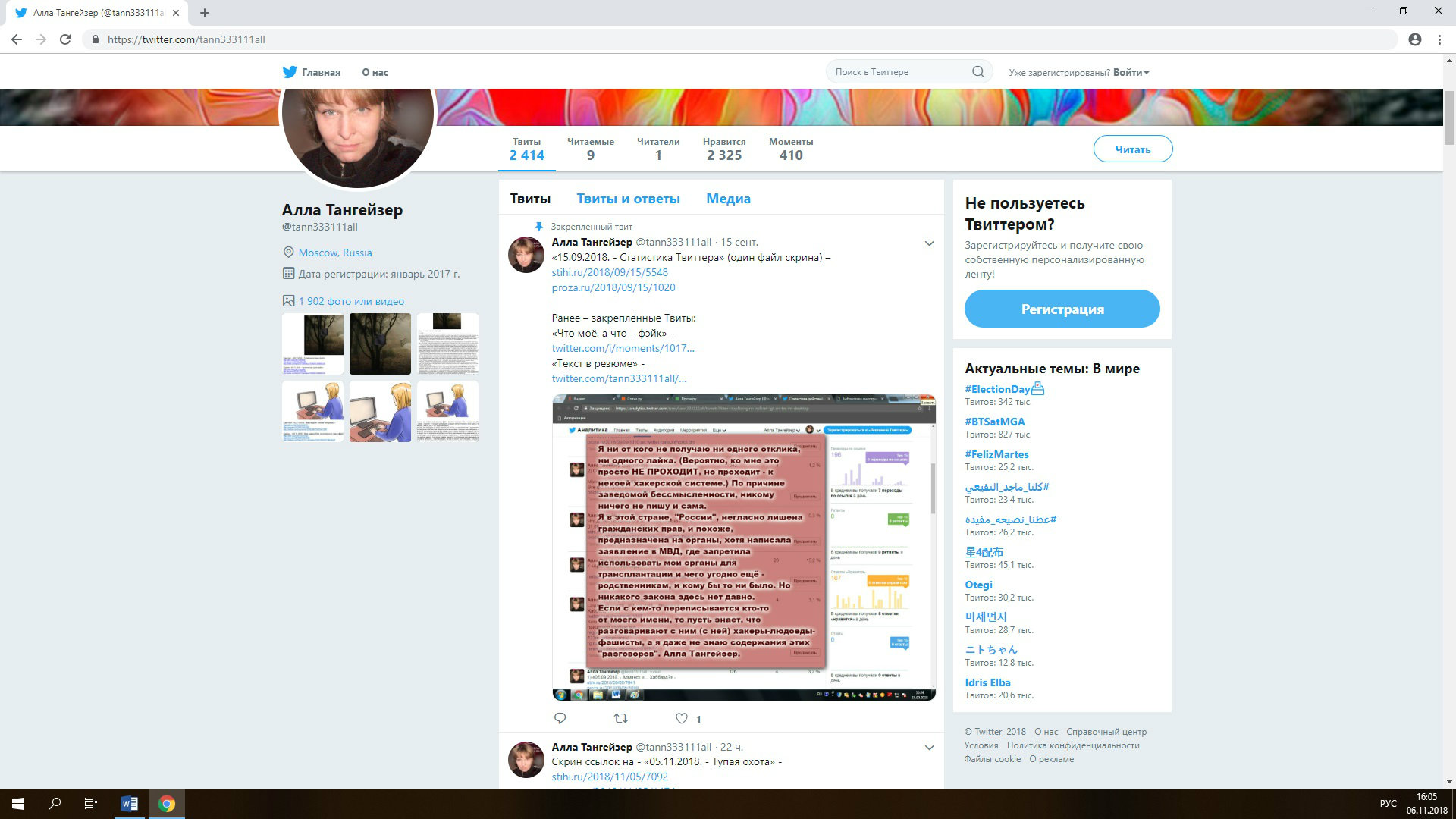Reload the page with the refresh icon
This screenshot has width=1456, height=819.
point(65,39)
